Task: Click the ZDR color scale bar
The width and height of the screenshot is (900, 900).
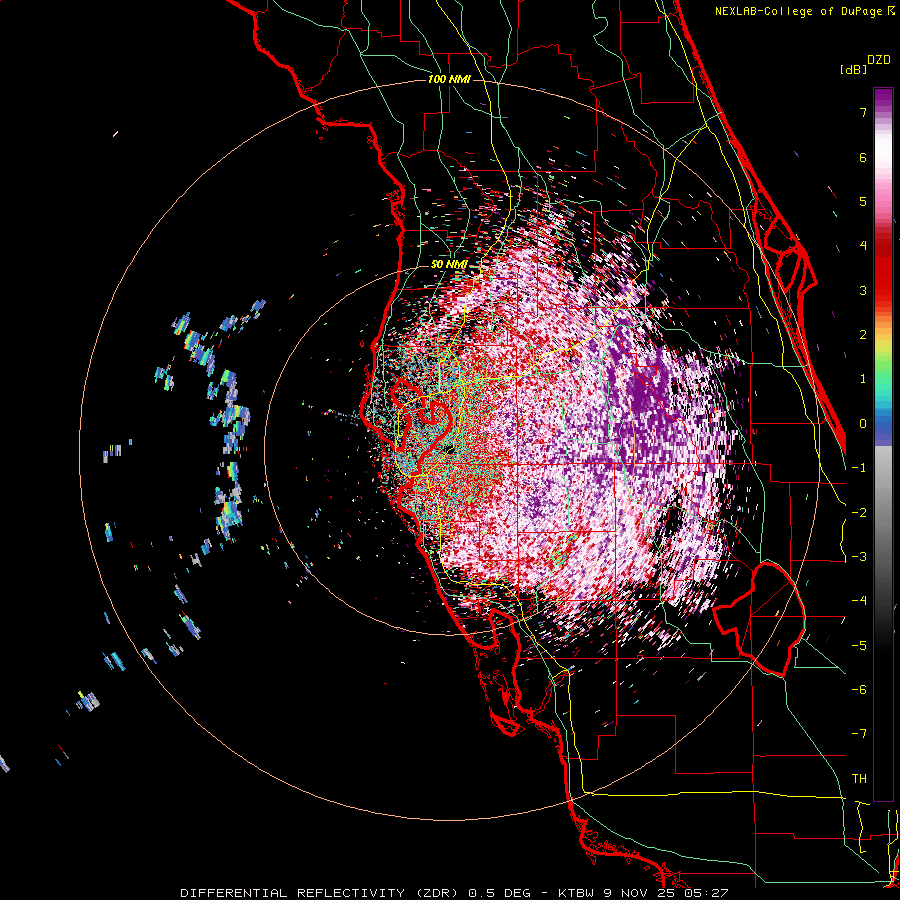Action: pyautogui.click(x=883, y=444)
